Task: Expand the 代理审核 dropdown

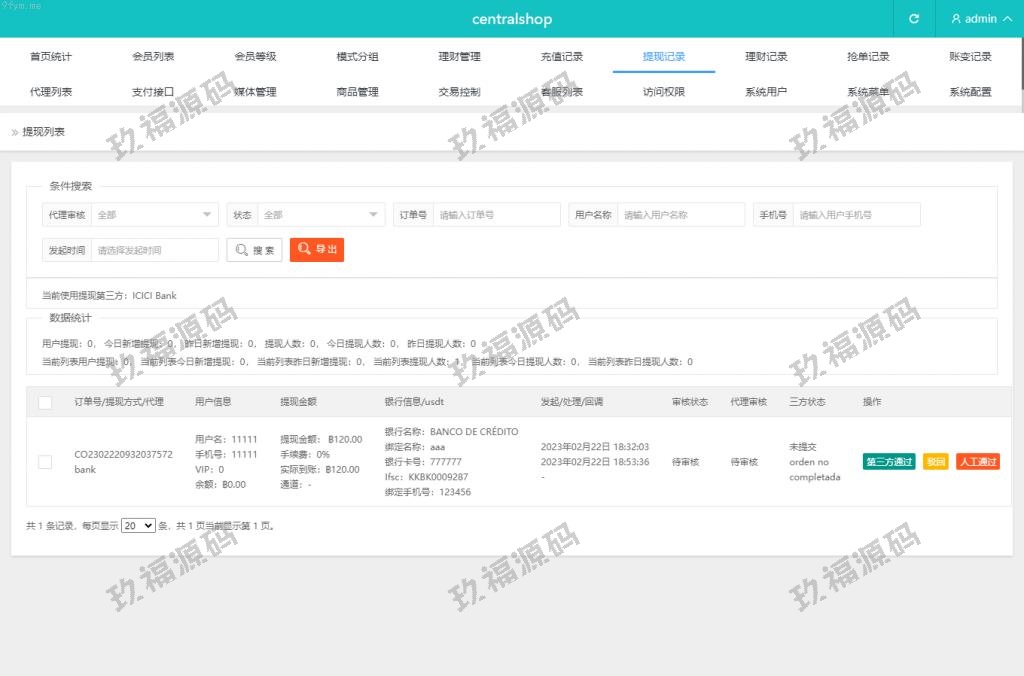Action: 154,215
